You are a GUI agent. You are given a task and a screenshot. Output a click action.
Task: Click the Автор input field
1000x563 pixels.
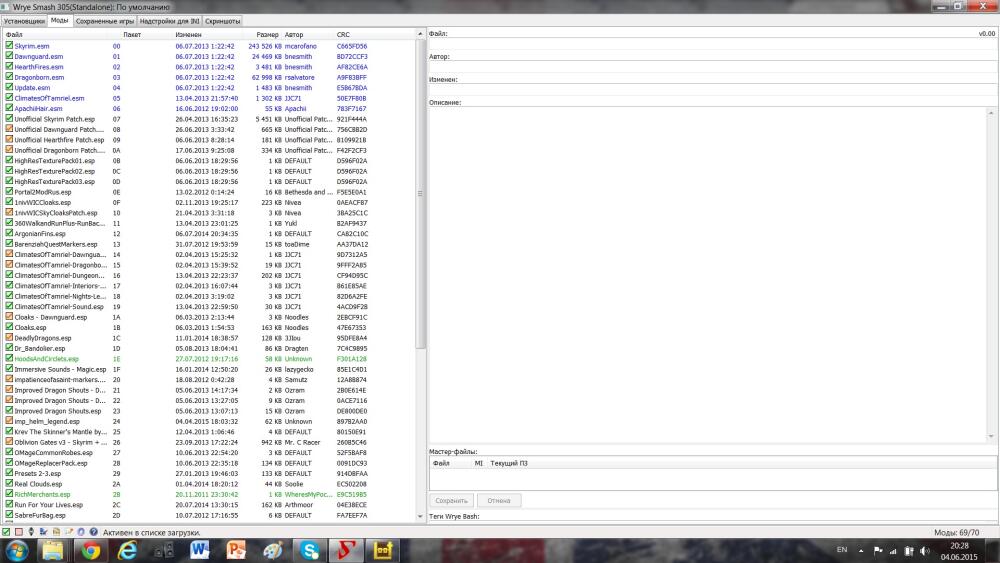click(713, 67)
